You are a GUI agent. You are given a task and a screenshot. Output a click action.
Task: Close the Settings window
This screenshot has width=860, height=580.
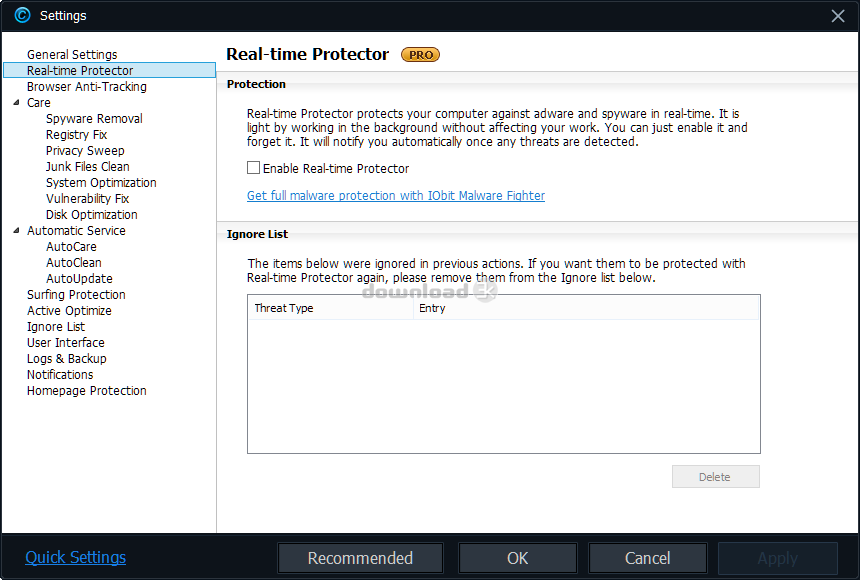click(x=838, y=16)
